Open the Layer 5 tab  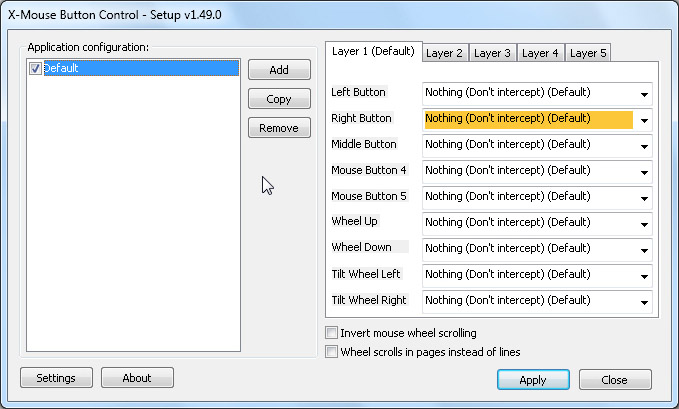[x=588, y=53]
